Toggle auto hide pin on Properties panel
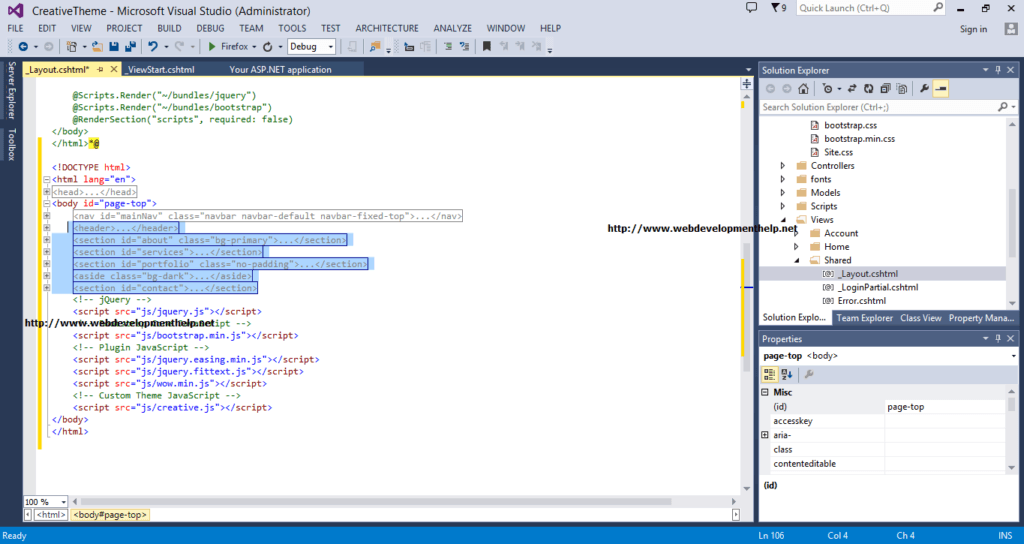This screenshot has height=544, width=1024. pyautogui.click(x=998, y=339)
